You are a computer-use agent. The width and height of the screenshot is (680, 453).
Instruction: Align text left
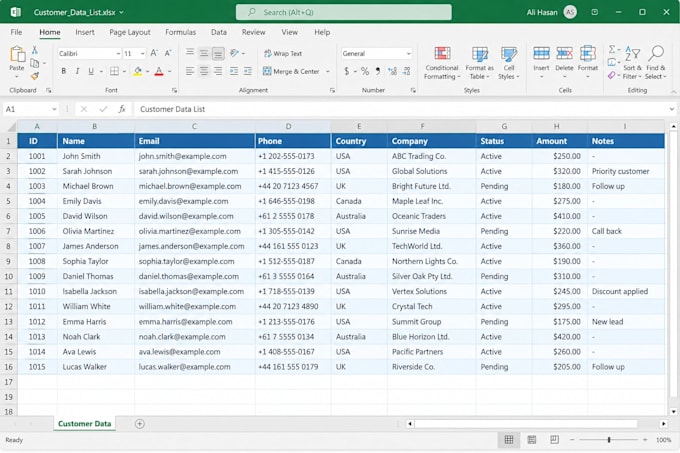tap(190, 71)
